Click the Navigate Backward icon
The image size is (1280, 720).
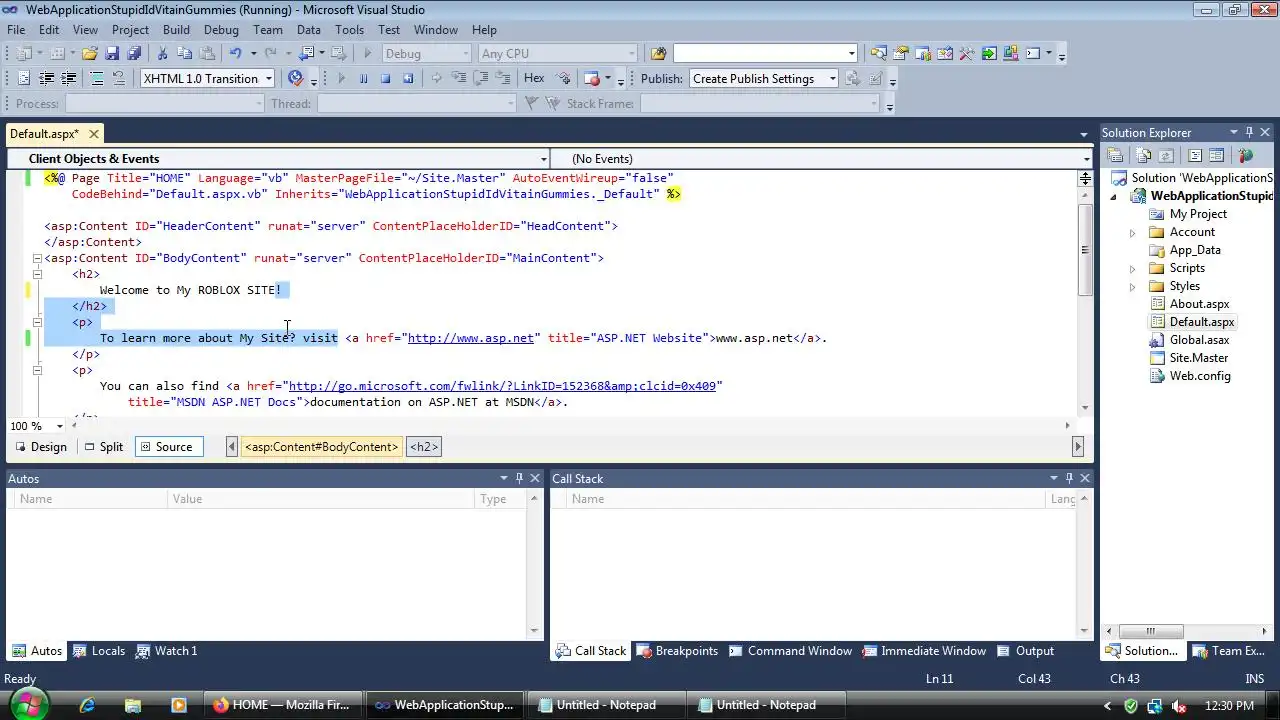[x=307, y=54]
